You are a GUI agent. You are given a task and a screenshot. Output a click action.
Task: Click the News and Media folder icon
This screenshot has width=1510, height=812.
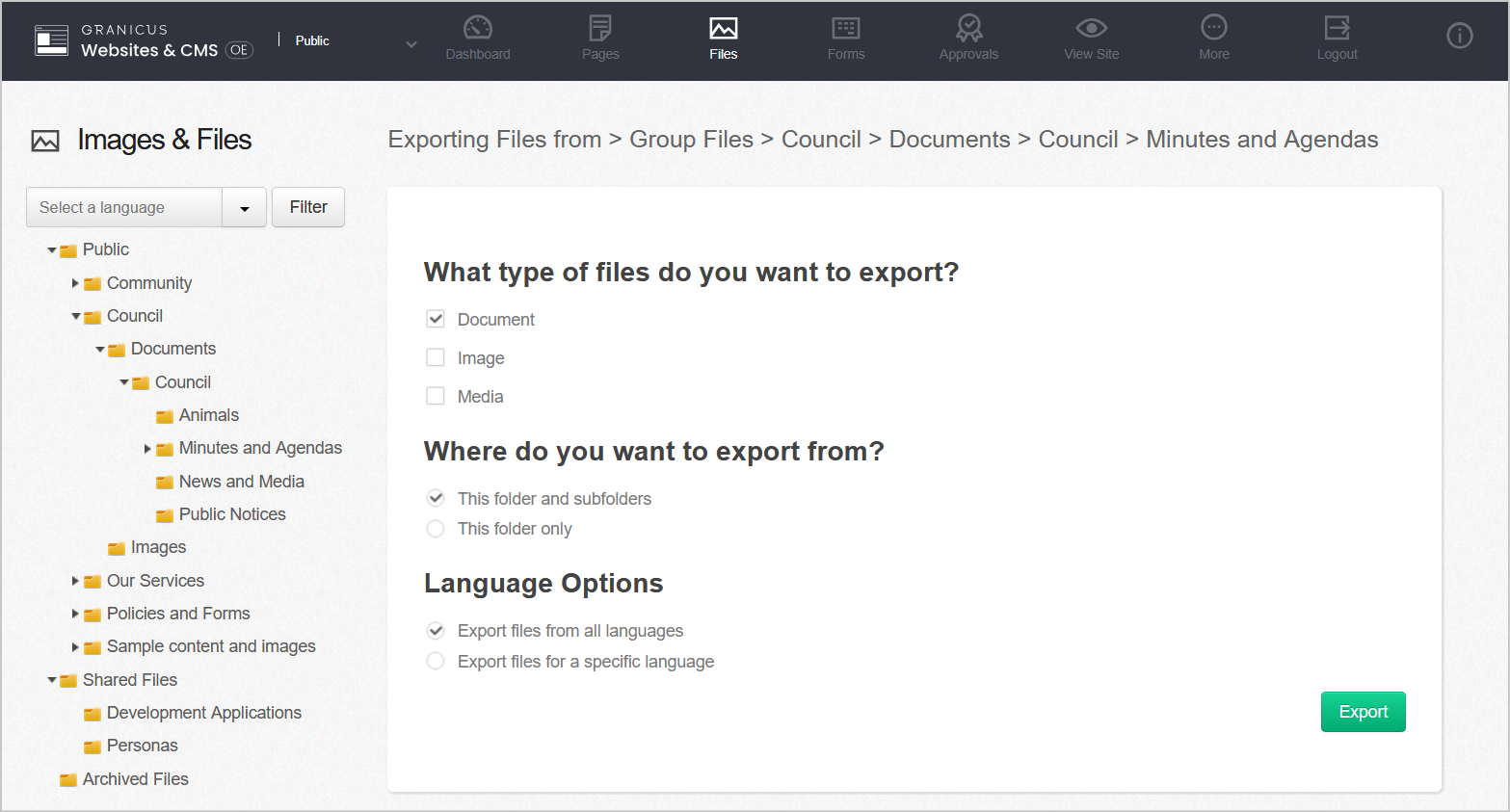[x=165, y=483]
